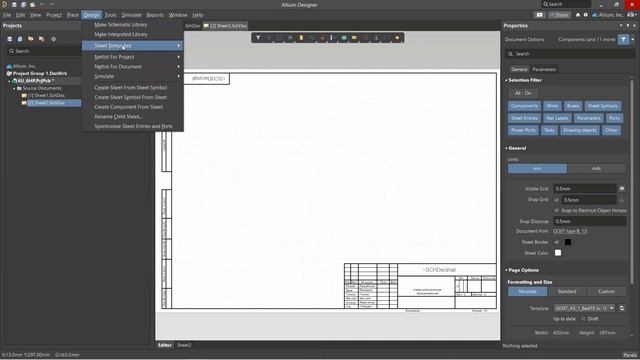Click the save icon in Projects panel toolbar
The image size is (640, 360).
pos(10,39)
